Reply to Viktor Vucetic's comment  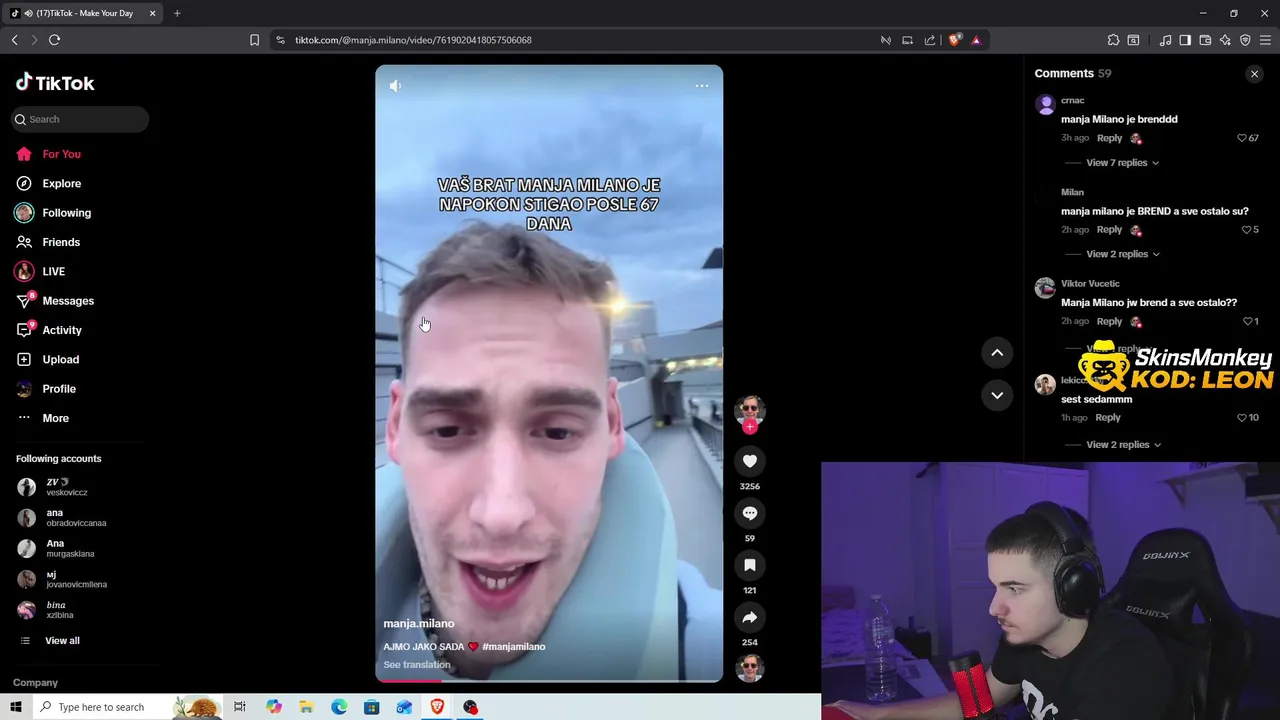(x=1109, y=321)
